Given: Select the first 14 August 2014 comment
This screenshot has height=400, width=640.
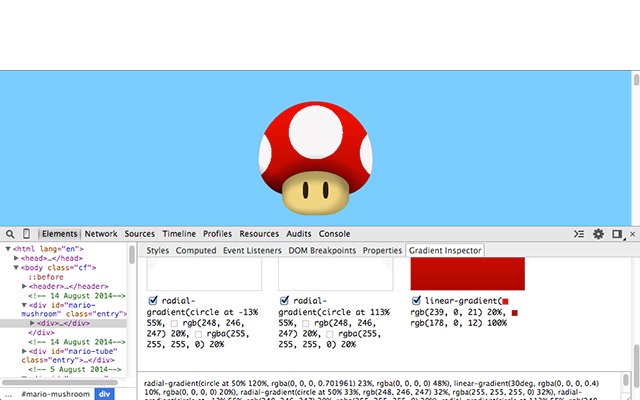Looking at the screenshot, I should pos(77,296).
